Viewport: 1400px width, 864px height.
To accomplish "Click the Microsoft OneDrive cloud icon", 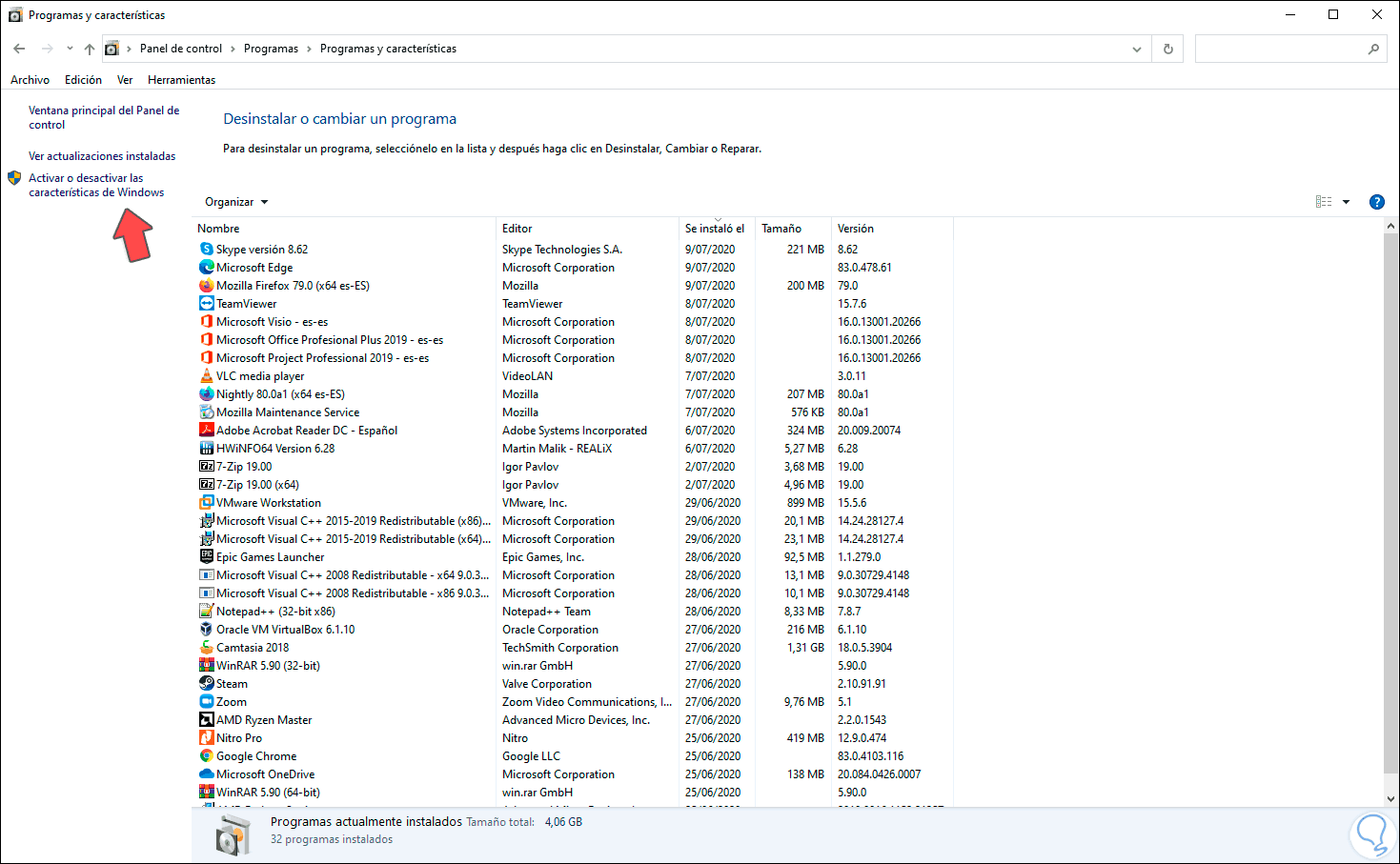I will click(x=207, y=774).
